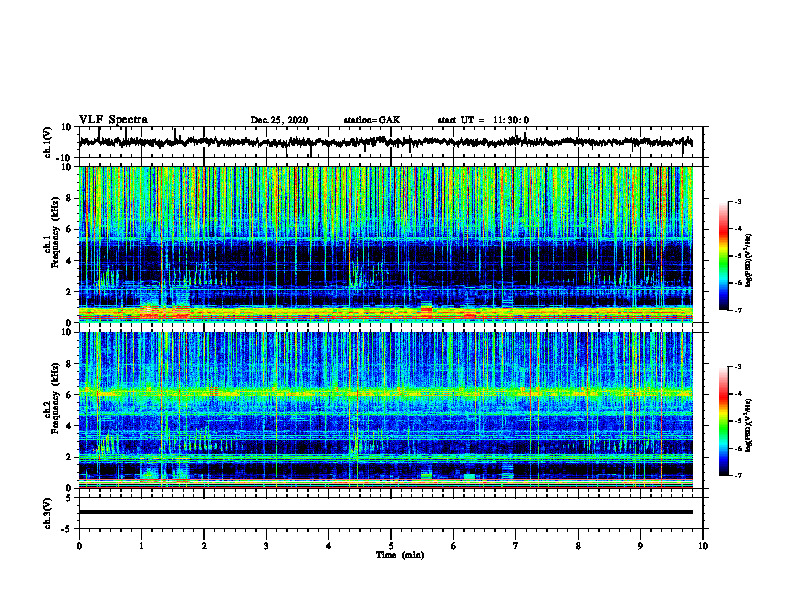Click the "6" tick on ch.2 frequency axis
Viewport: 792px width, 612px height.
point(69,395)
